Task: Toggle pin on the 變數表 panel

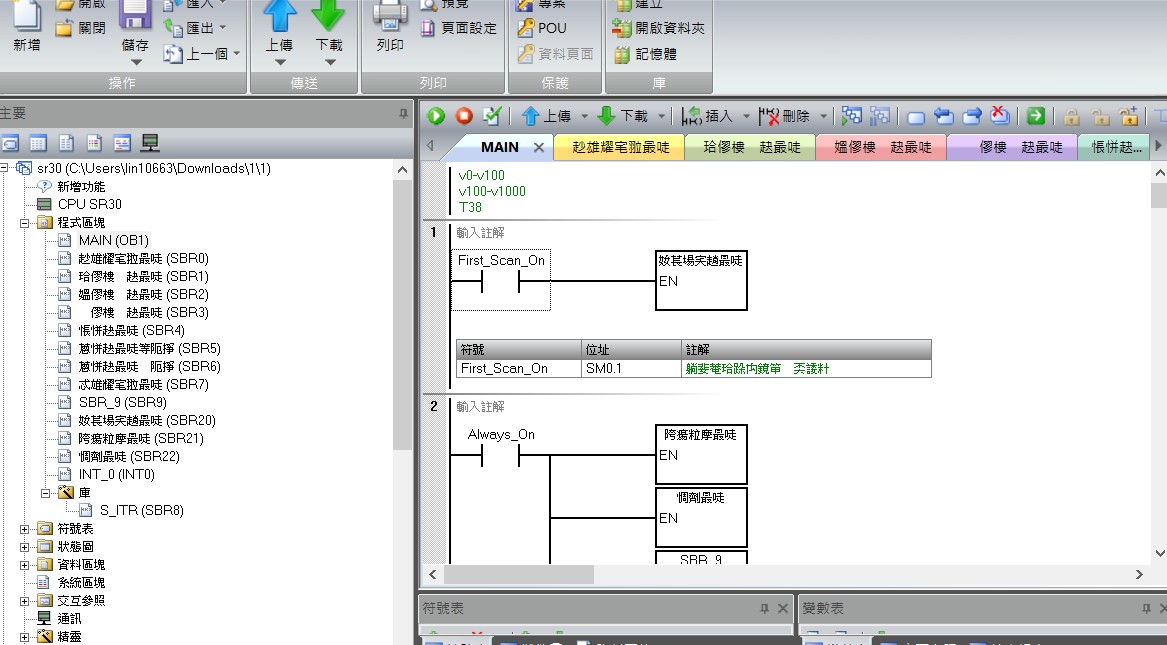Action: point(1146,608)
